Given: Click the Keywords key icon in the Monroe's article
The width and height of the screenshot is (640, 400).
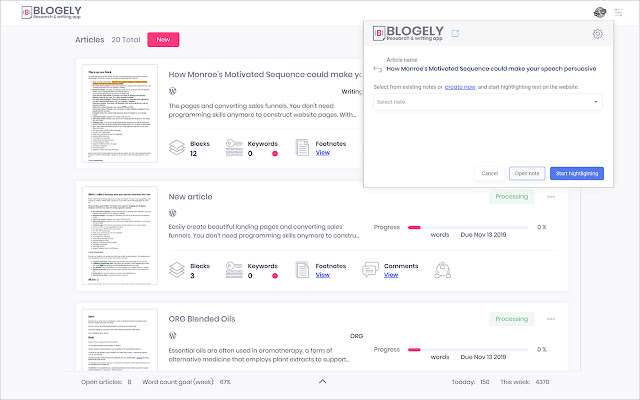Looking at the screenshot, I should coord(234,148).
